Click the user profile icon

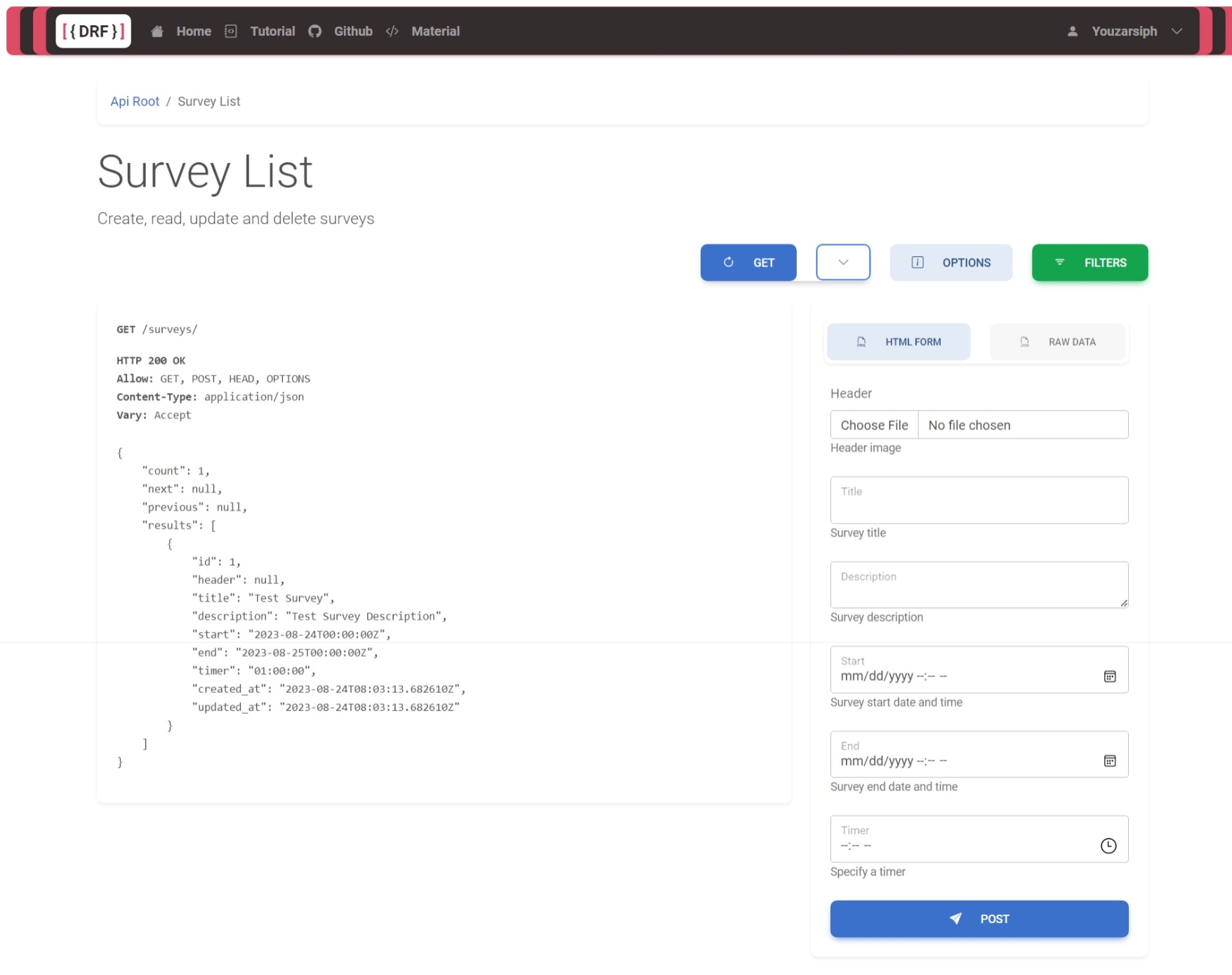point(1072,31)
